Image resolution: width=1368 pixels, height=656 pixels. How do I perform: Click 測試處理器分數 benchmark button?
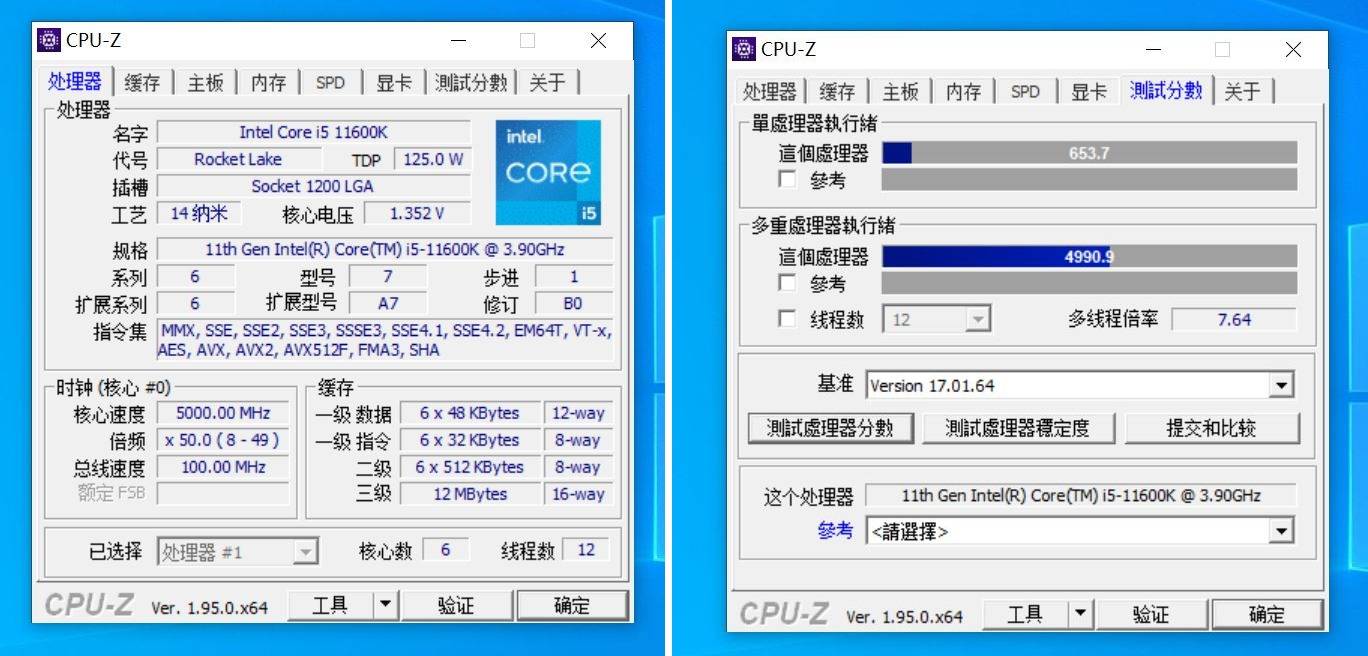coord(830,428)
